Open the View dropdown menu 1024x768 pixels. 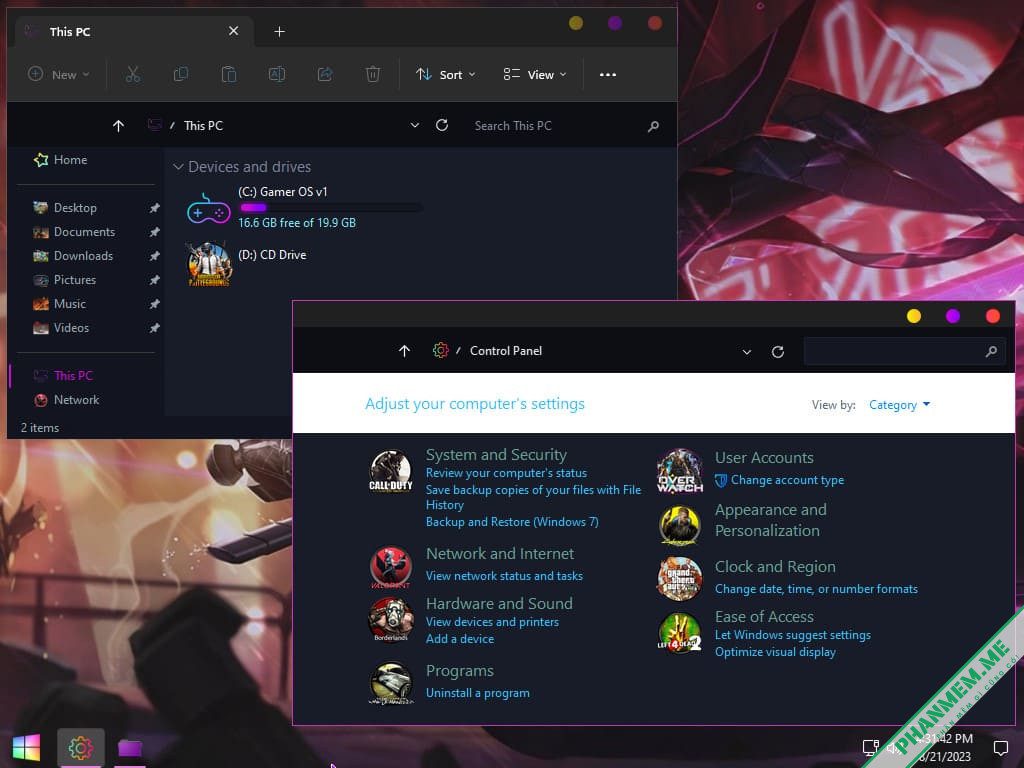pyautogui.click(x=535, y=74)
